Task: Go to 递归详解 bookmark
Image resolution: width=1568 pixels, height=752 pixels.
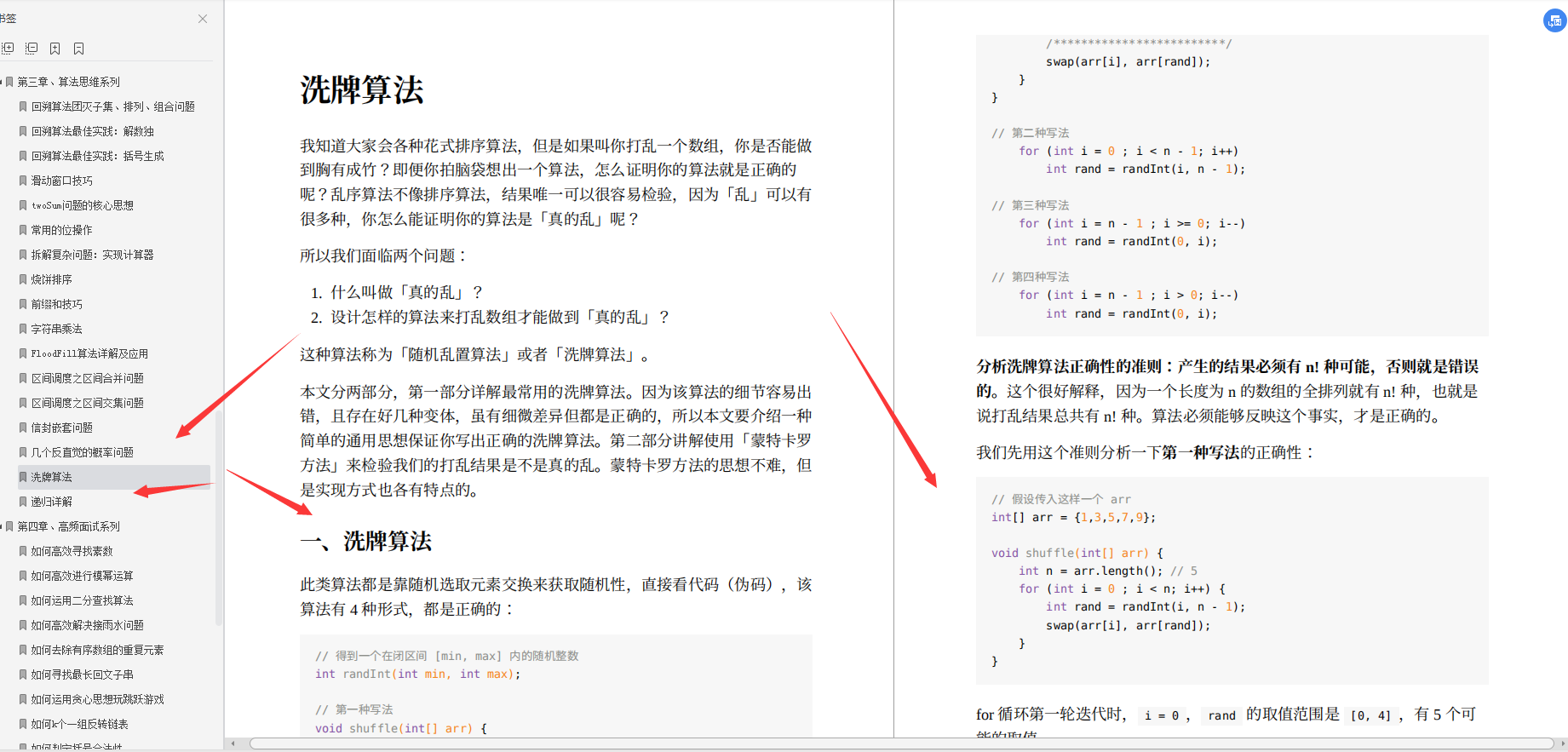Action: point(52,502)
